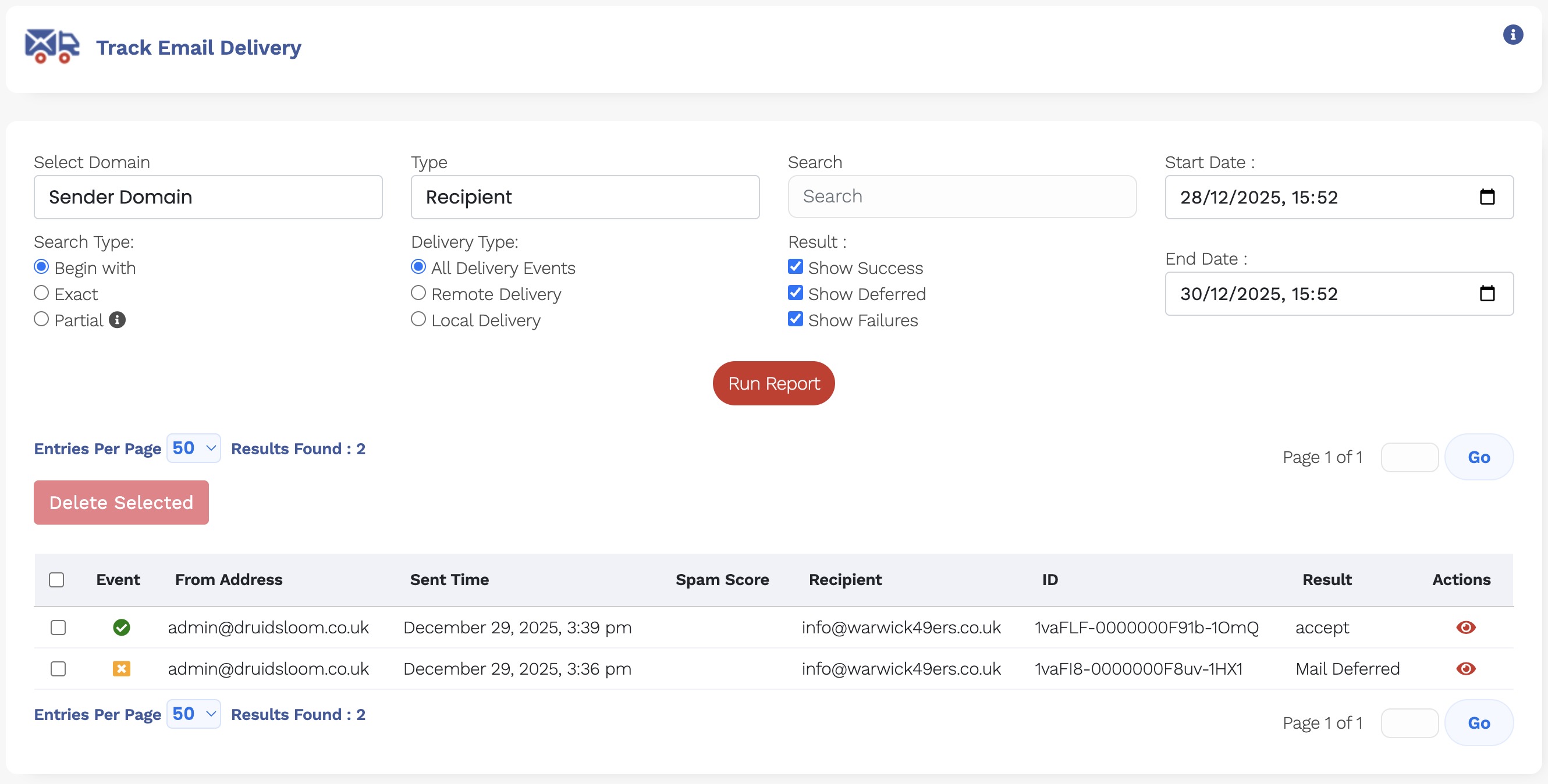
Task: Click the Track Email Delivery truck logo
Action: point(52,47)
